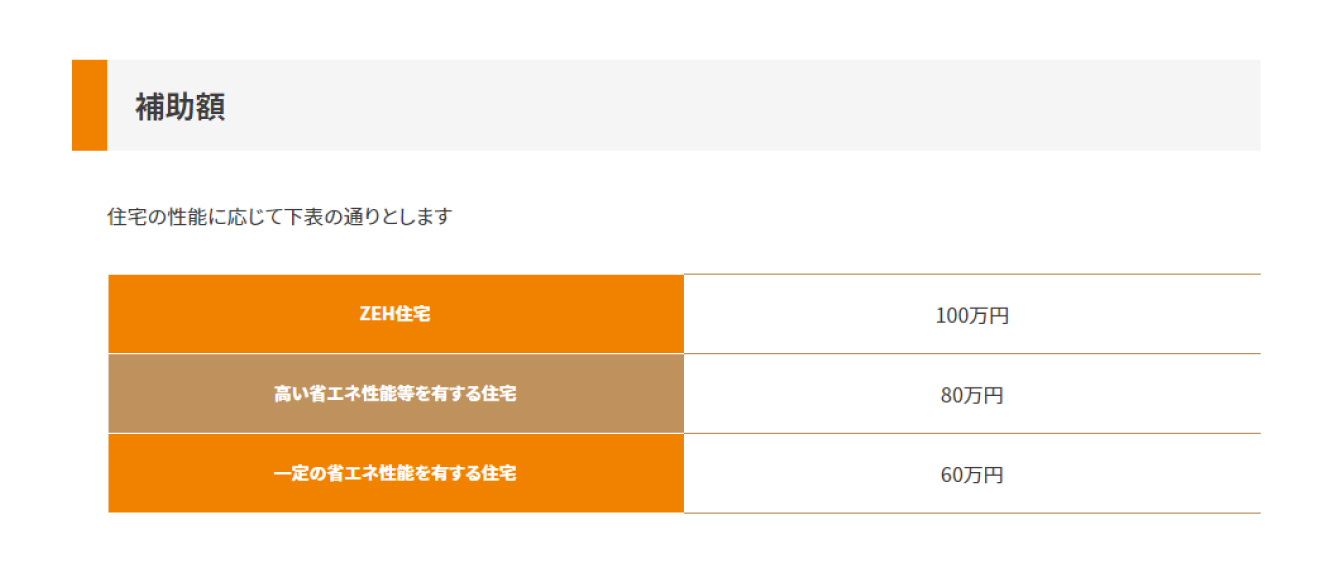Screen dimensions: 1333x583
Task: Select the 80万円 amount cell
Action: click(x=972, y=395)
